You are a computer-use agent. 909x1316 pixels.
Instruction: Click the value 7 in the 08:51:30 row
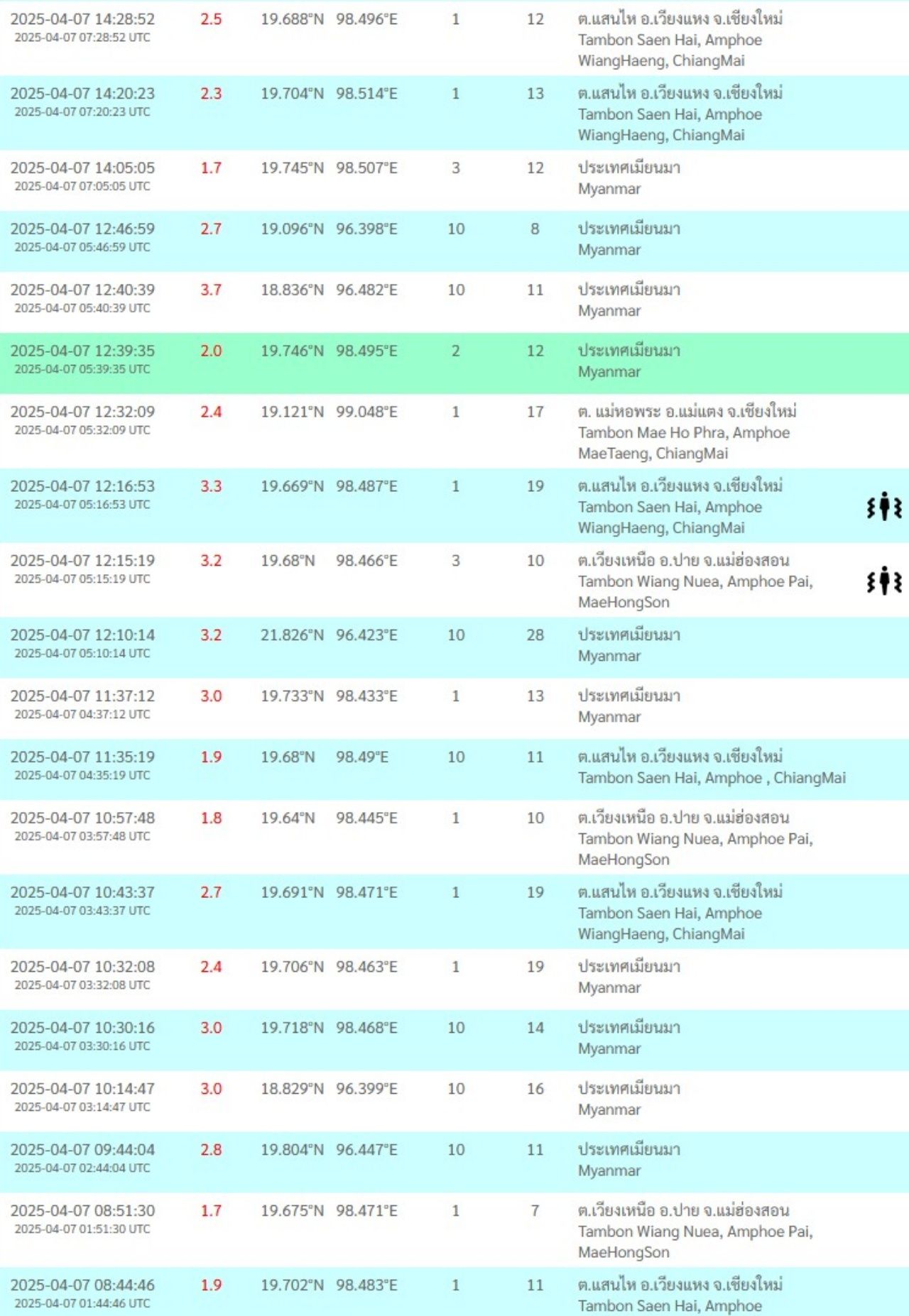[535, 1212]
